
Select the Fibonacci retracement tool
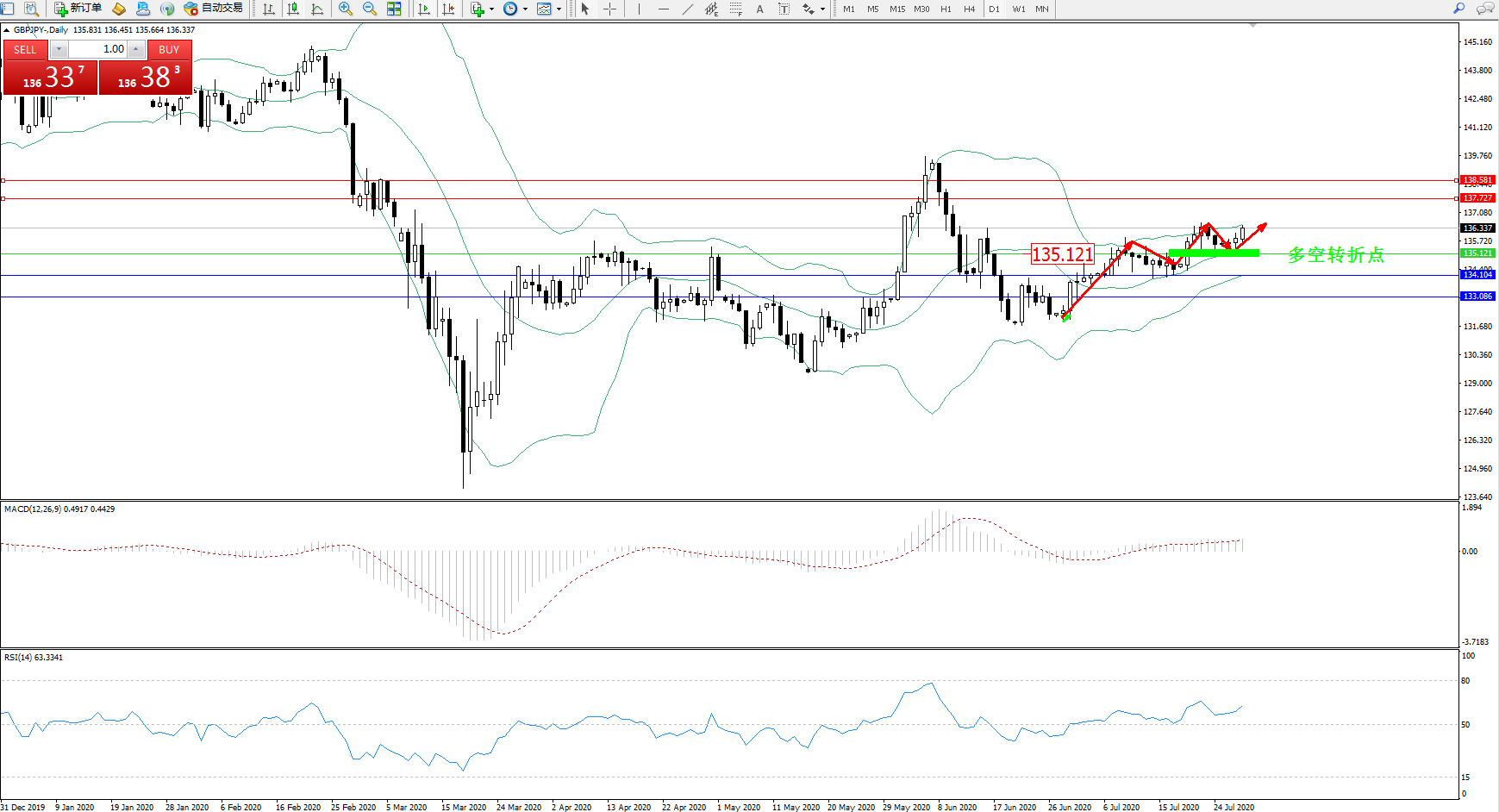tap(735, 9)
